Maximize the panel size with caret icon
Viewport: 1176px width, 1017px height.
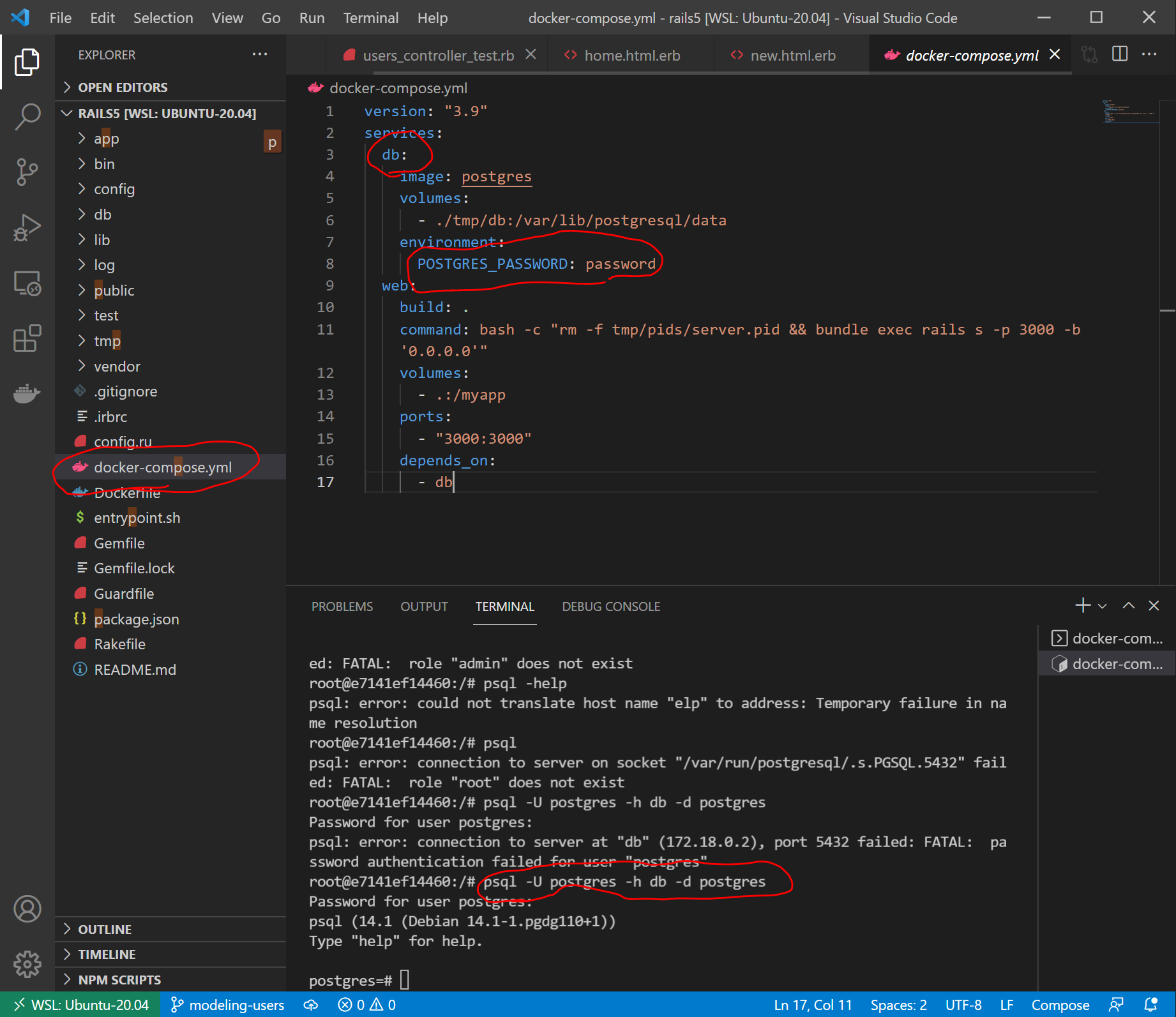click(x=1128, y=605)
